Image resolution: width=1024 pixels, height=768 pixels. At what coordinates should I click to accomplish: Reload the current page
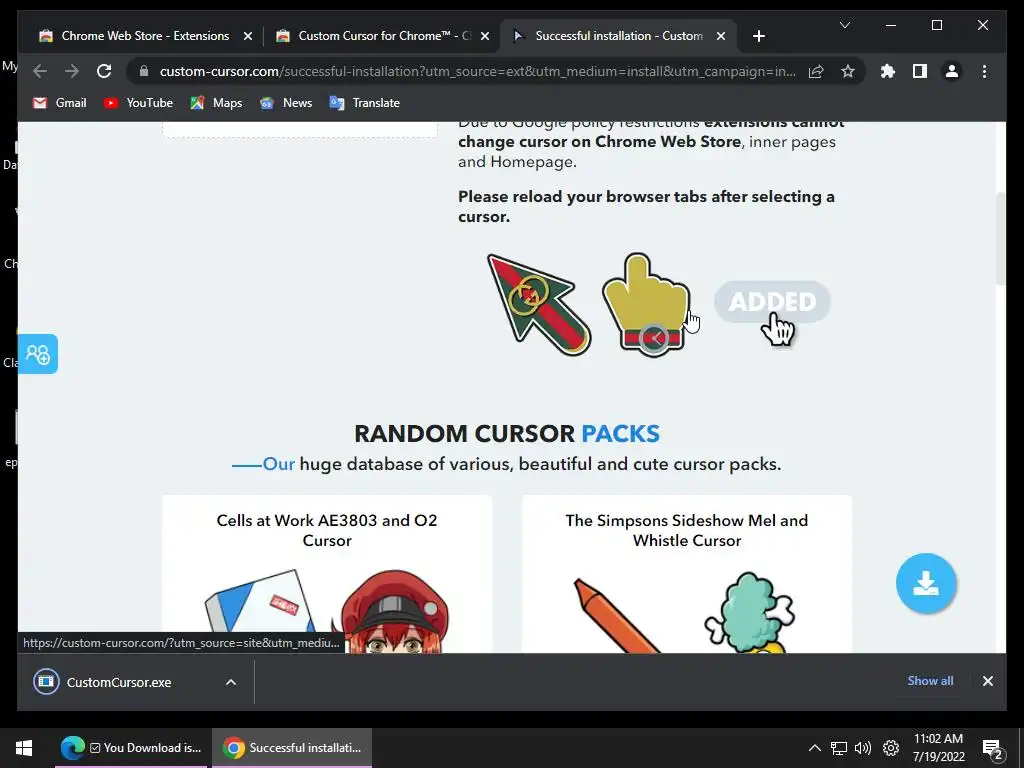(x=104, y=71)
